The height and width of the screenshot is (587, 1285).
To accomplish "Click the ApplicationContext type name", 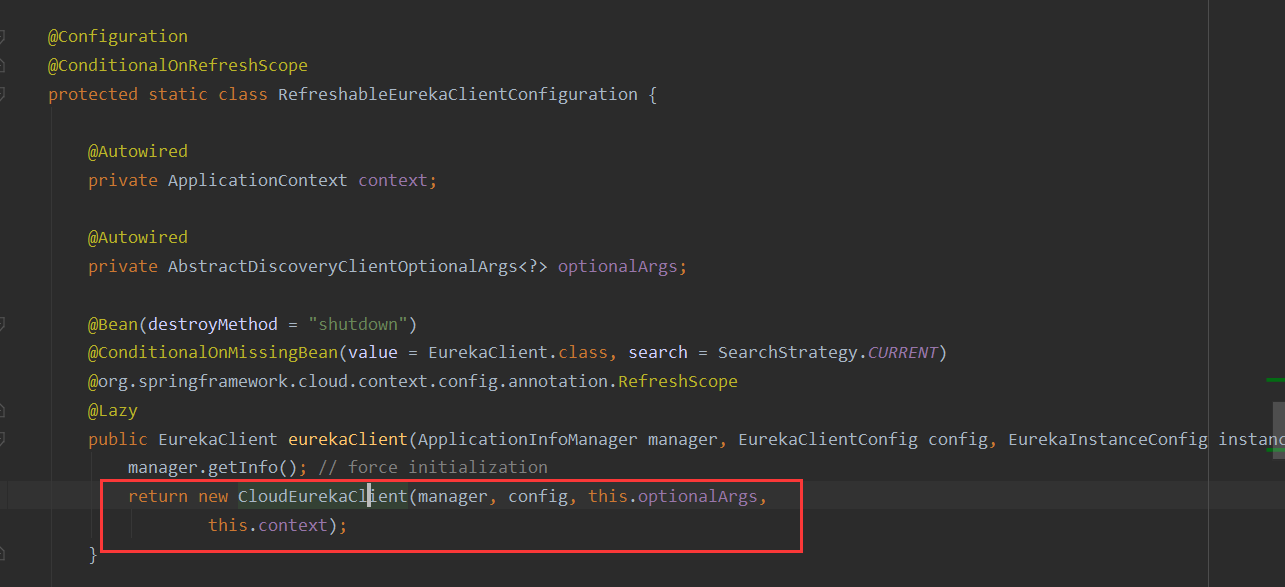I will [x=258, y=180].
